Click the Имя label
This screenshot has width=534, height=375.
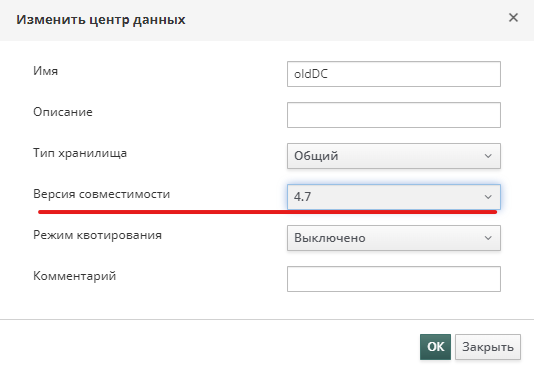[46, 71]
